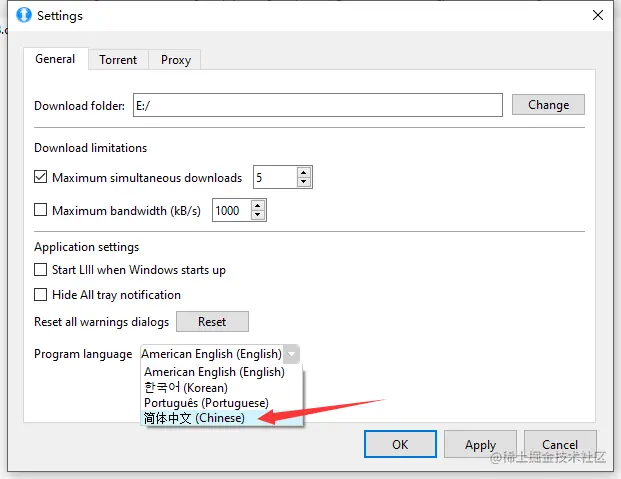Increase maximum simultaneous downloads with up arrow
Image resolution: width=621 pixels, height=479 pixels.
point(304,172)
